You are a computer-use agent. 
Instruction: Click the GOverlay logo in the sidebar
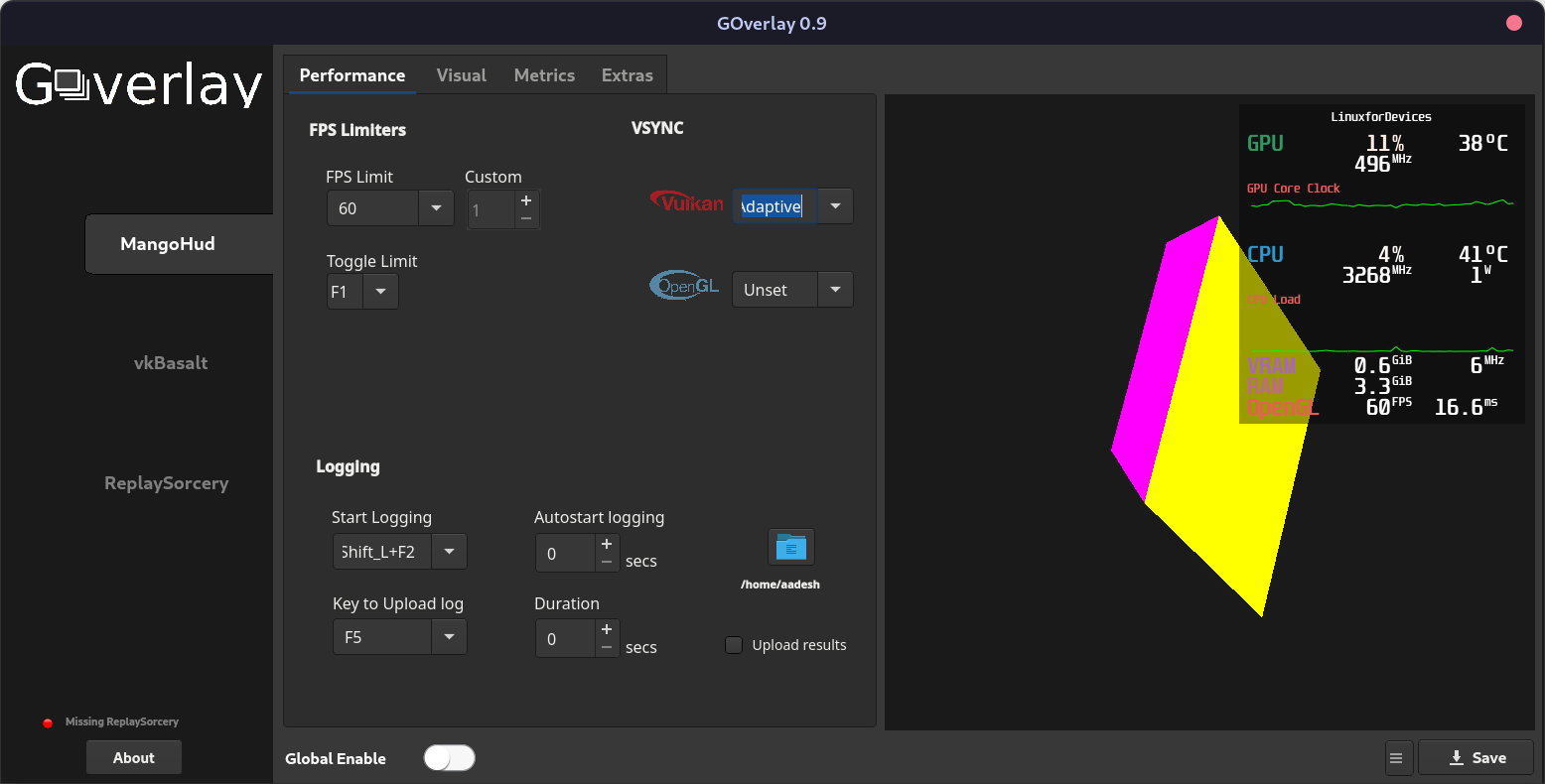pos(137,85)
